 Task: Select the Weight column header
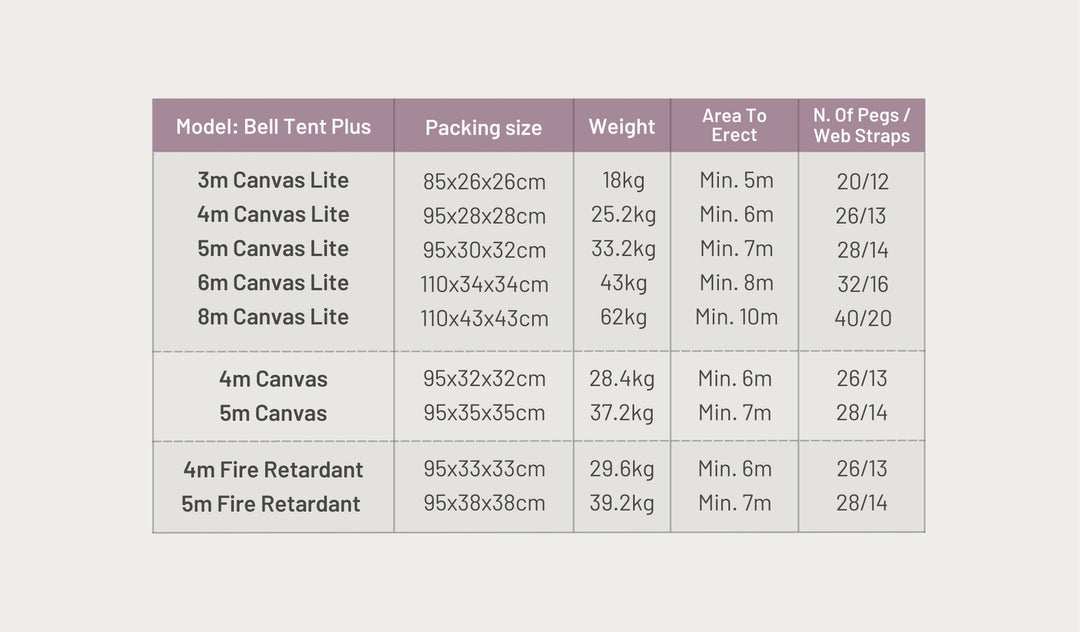[x=621, y=126]
